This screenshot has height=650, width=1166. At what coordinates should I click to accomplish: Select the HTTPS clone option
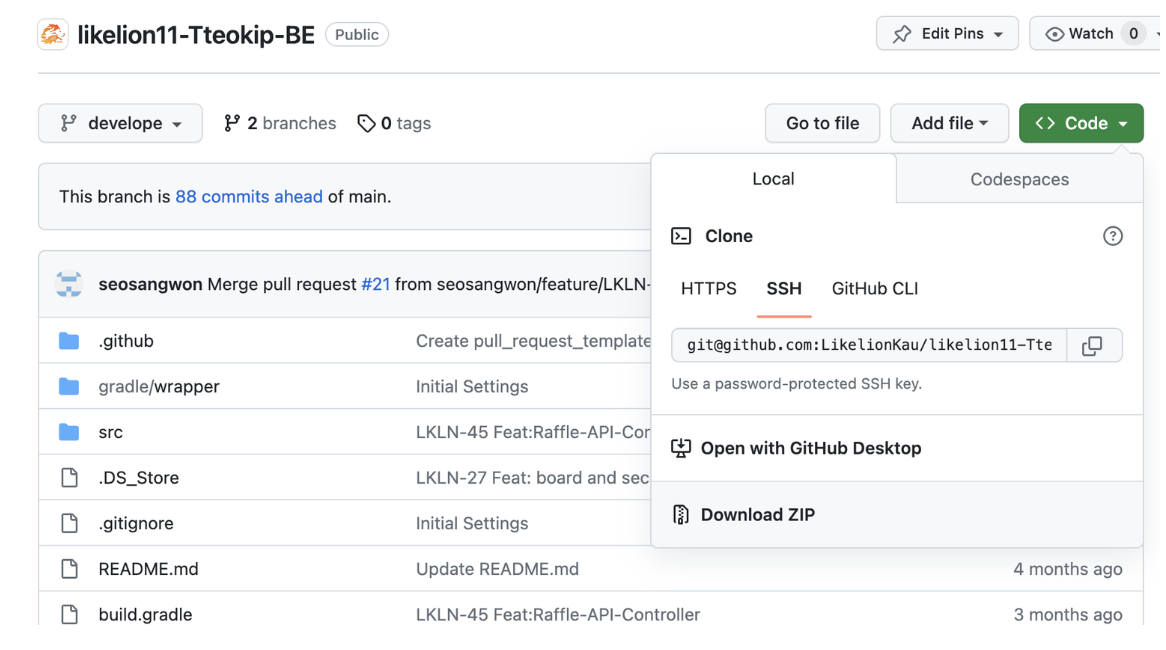pos(709,289)
